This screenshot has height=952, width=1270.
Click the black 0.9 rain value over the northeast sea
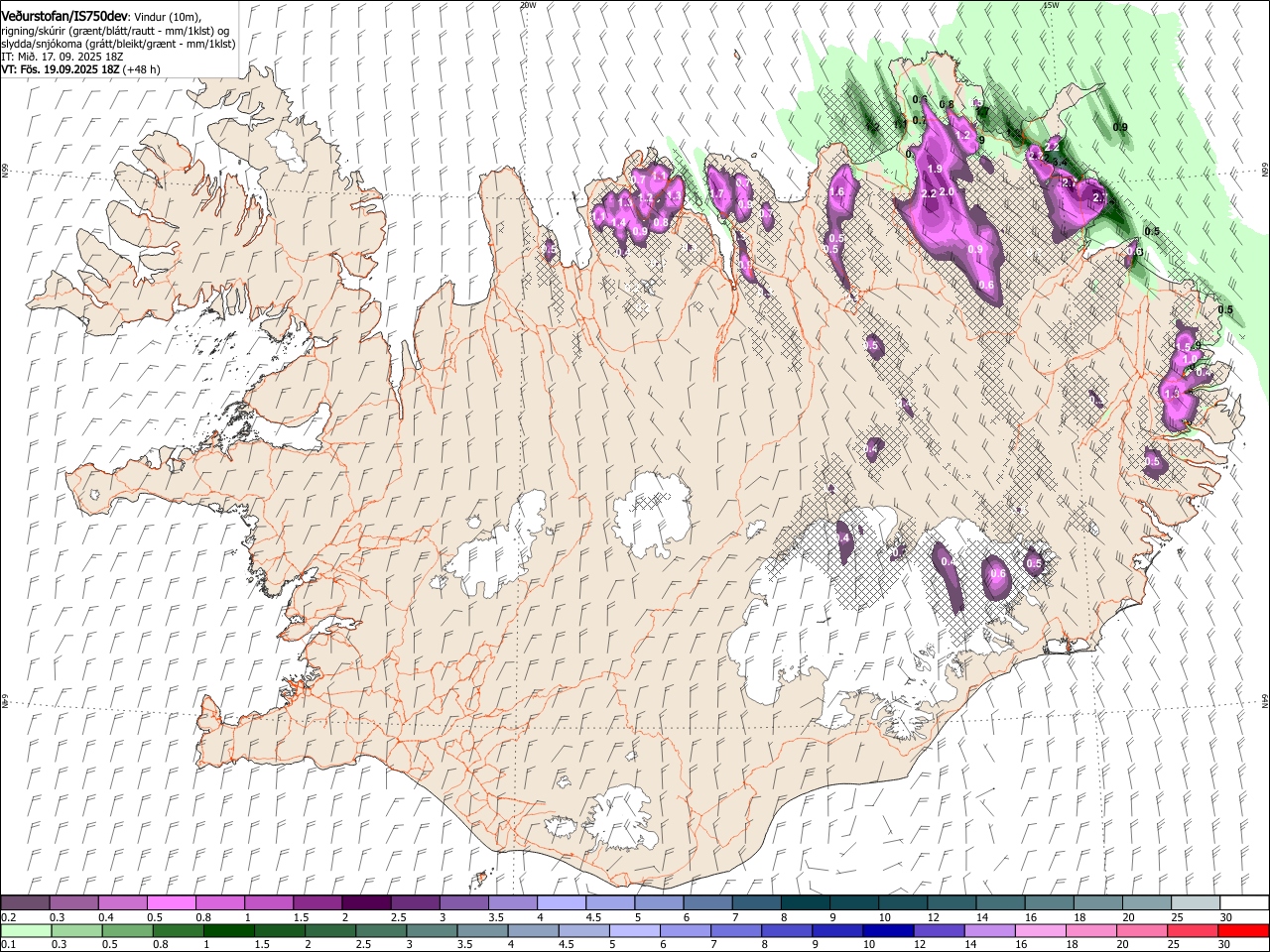point(1120,127)
